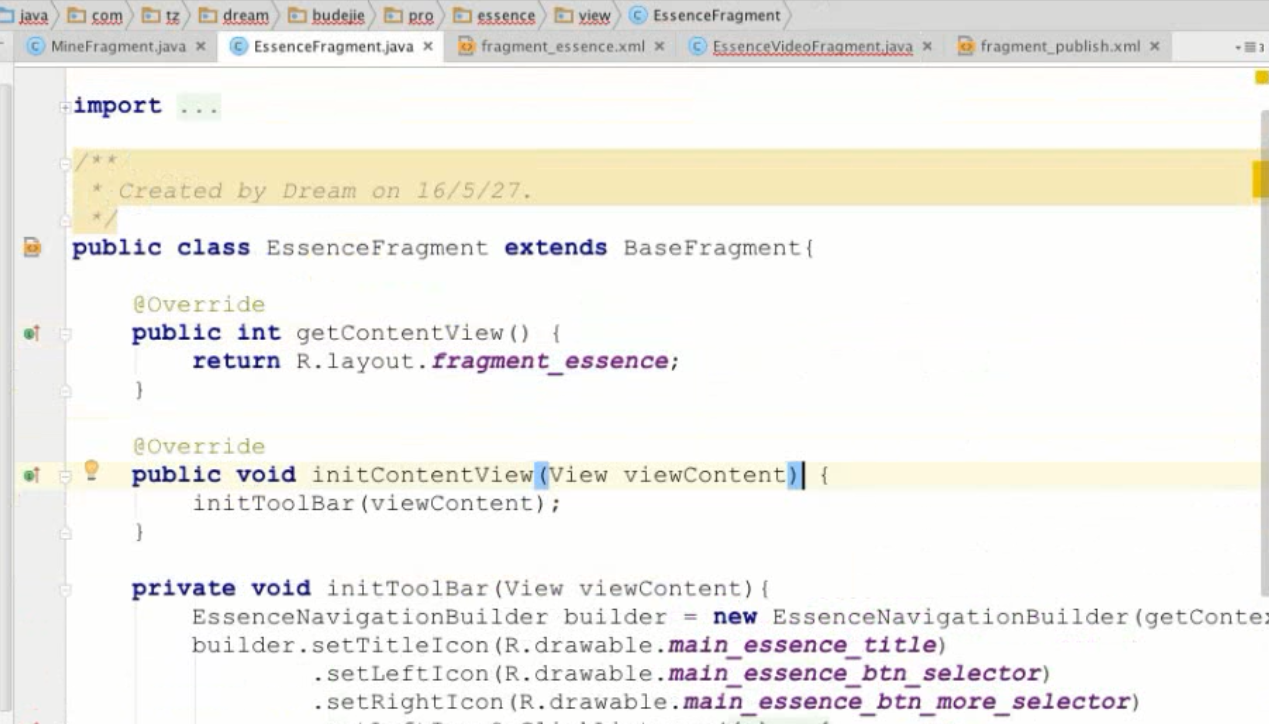1269x724 pixels.
Task: Close the EssenceFragment.java tab
Action: tap(427, 46)
